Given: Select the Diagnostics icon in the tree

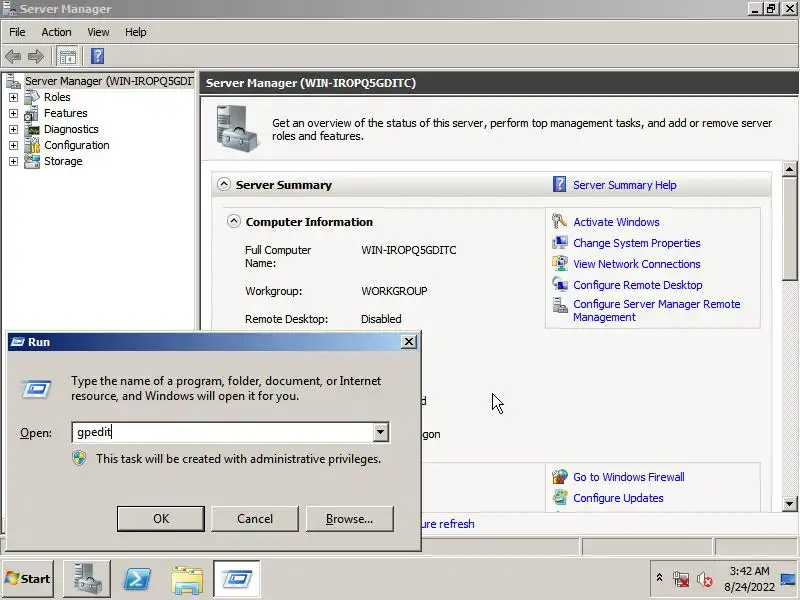Looking at the screenshot, I should [32, 129].
